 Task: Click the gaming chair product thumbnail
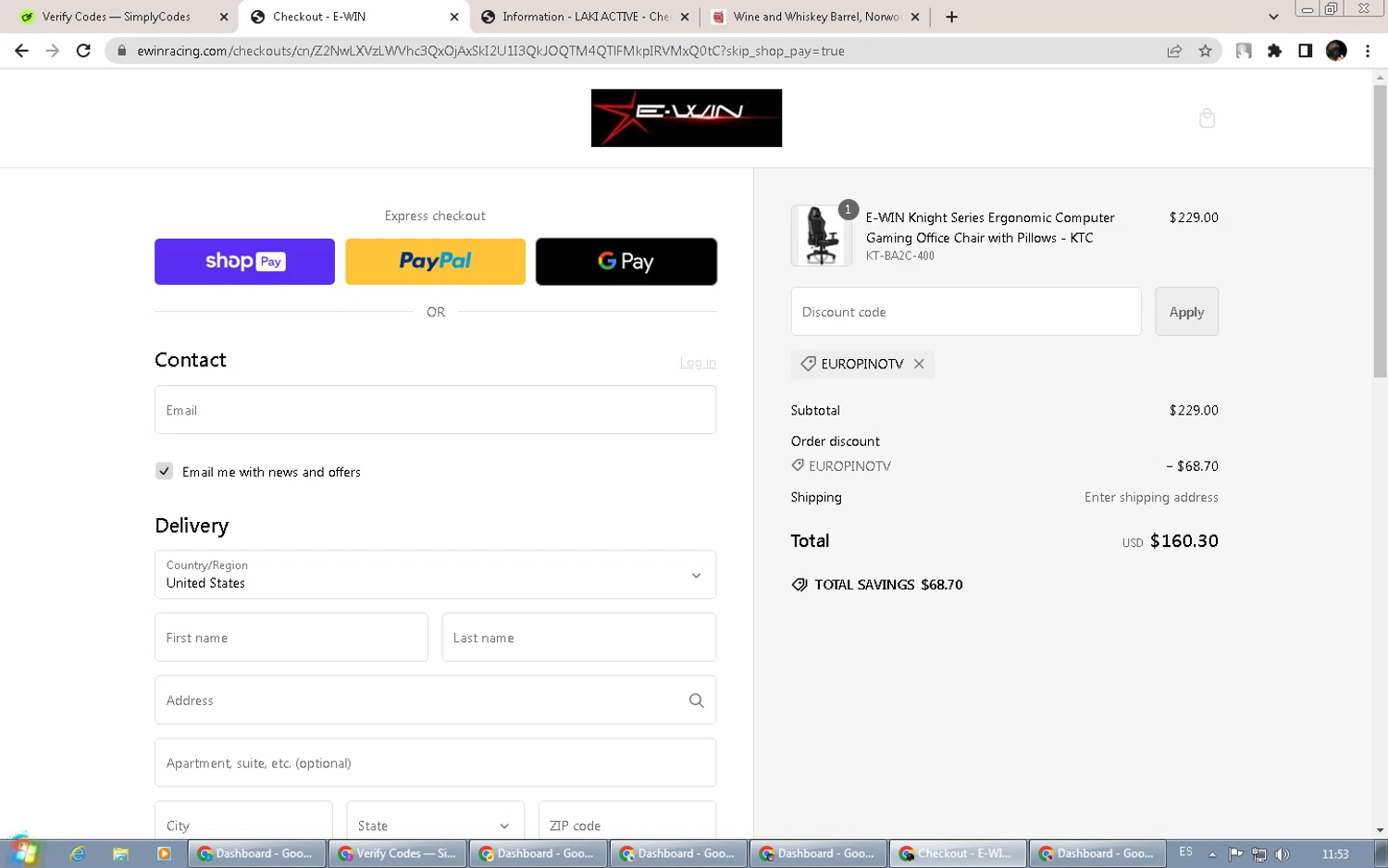821,236
